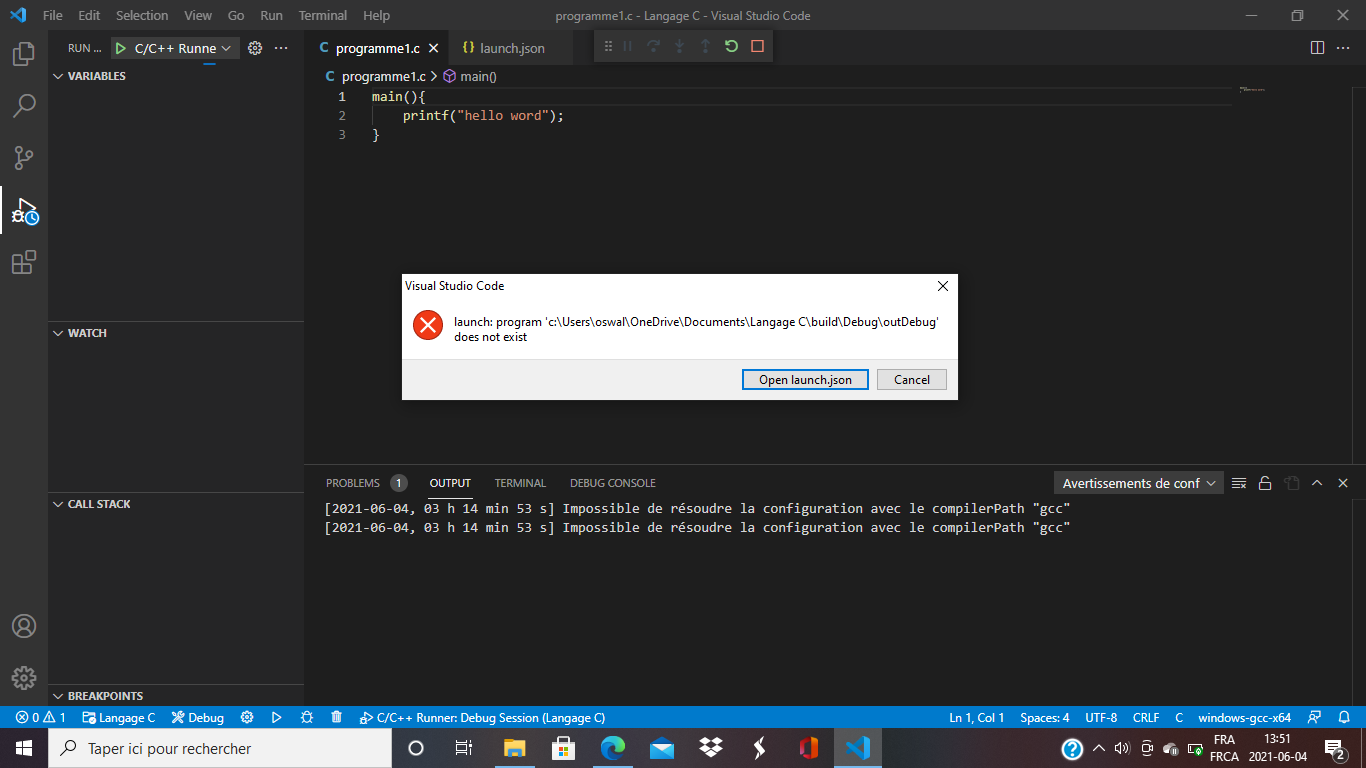Open the Run and Debug view
The height and width of the screenshot is (768, 1366).
pos(24,211)
